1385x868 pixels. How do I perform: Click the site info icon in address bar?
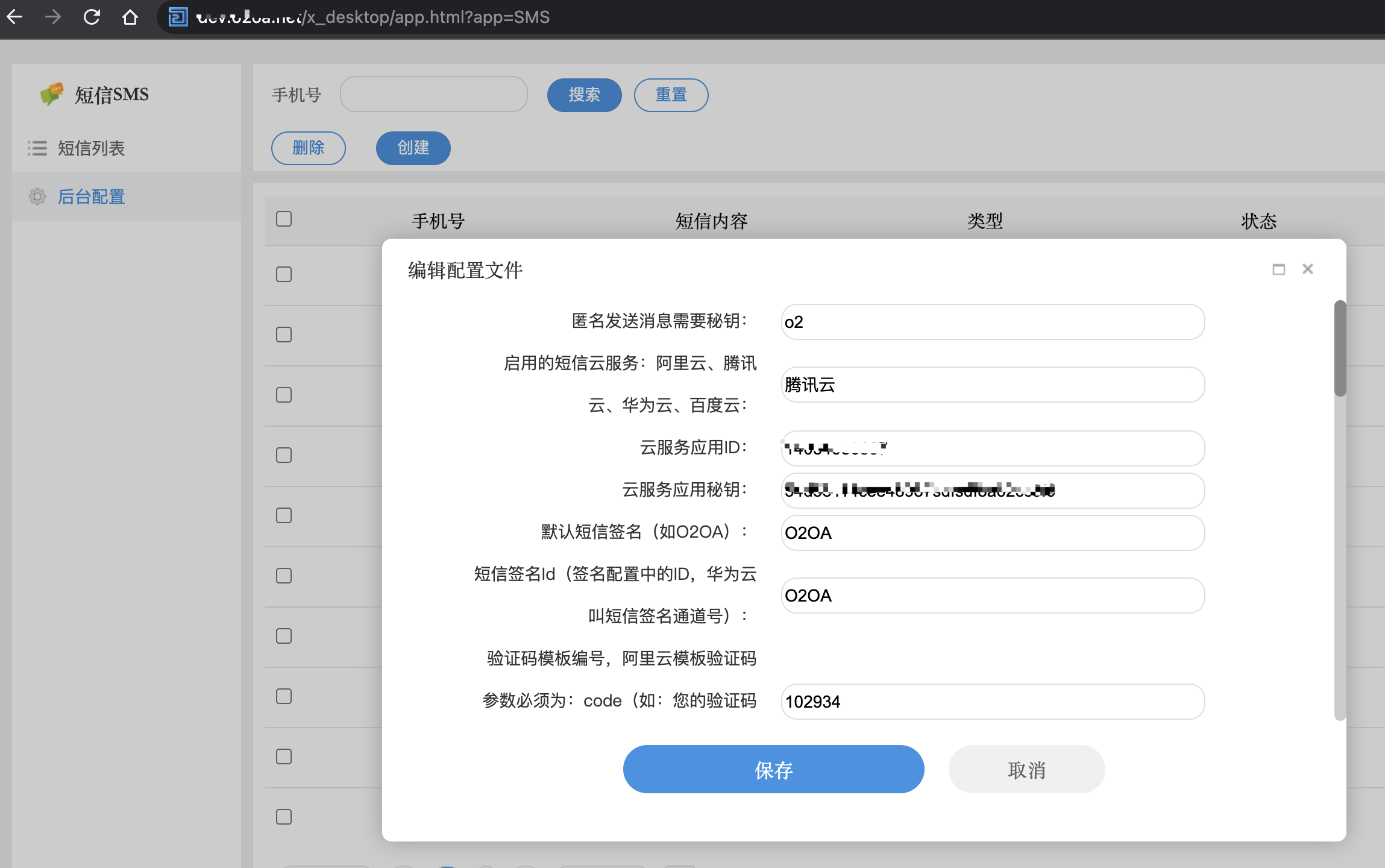[x=177, y=17]
